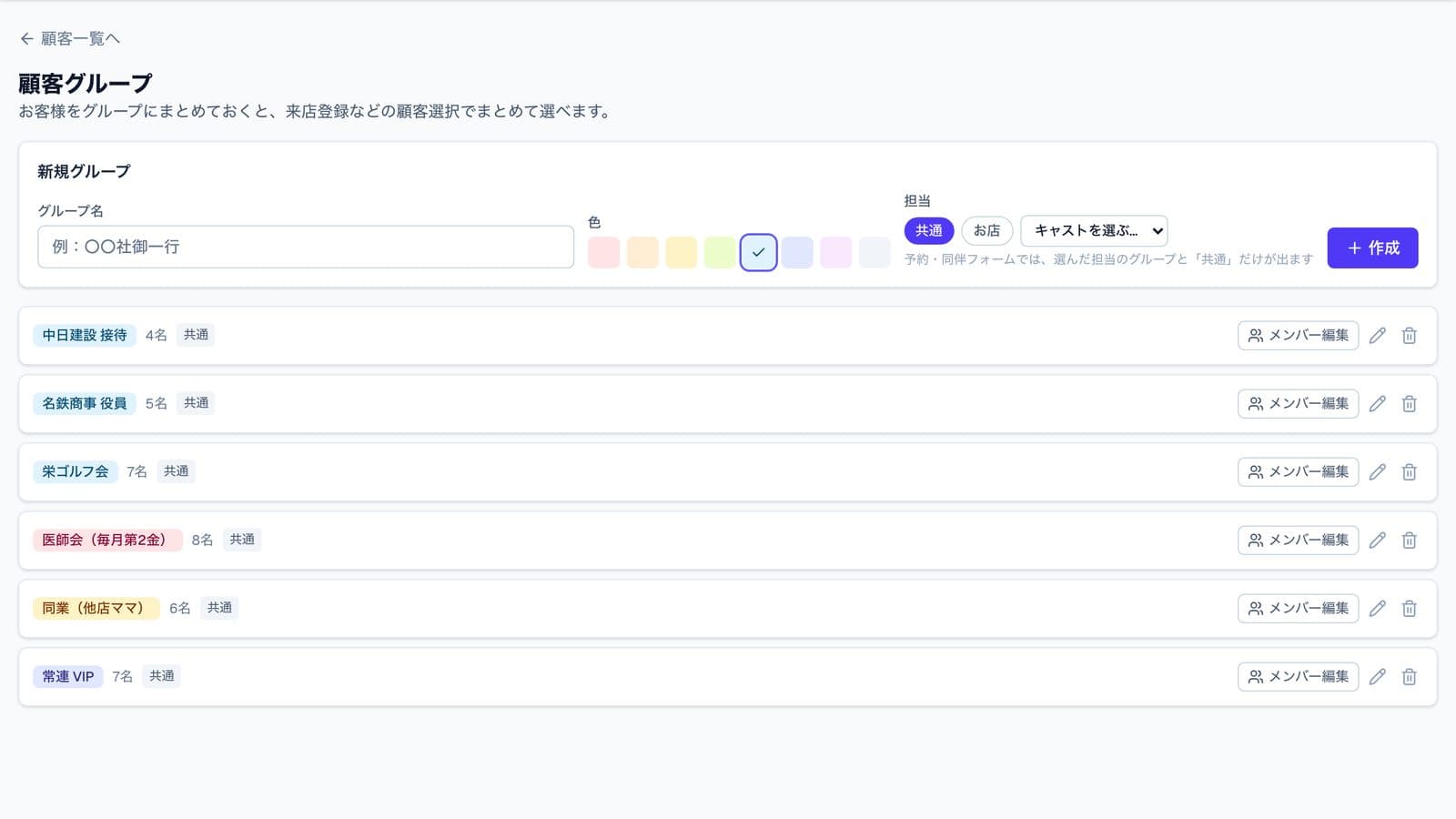This screenshot has width=1456, height=819.
Task: Remove the 同業（他店ママ） group via trash icon
Action: [x=1409, y=609]
